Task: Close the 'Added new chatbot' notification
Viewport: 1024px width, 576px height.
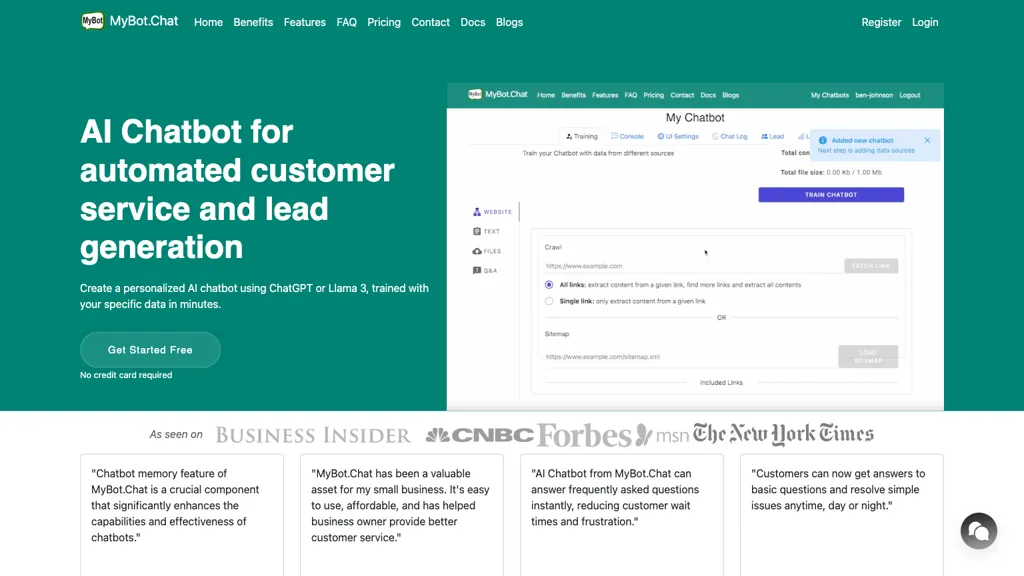Action: [927, 140]
